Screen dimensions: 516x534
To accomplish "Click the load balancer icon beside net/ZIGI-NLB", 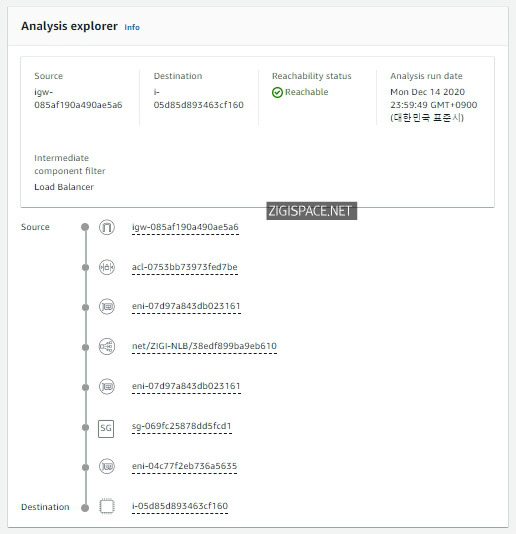I will click(107, 347).
